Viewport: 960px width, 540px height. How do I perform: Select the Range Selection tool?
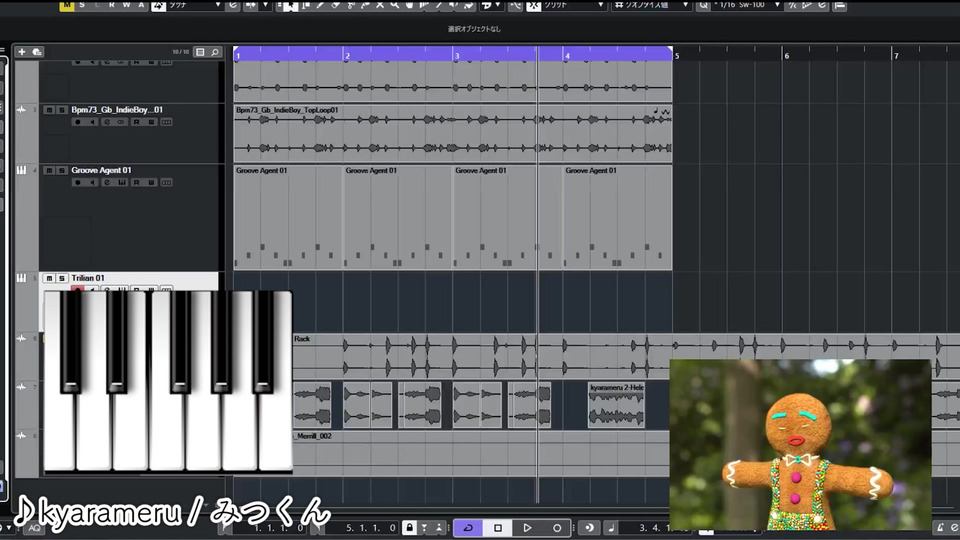305,5
